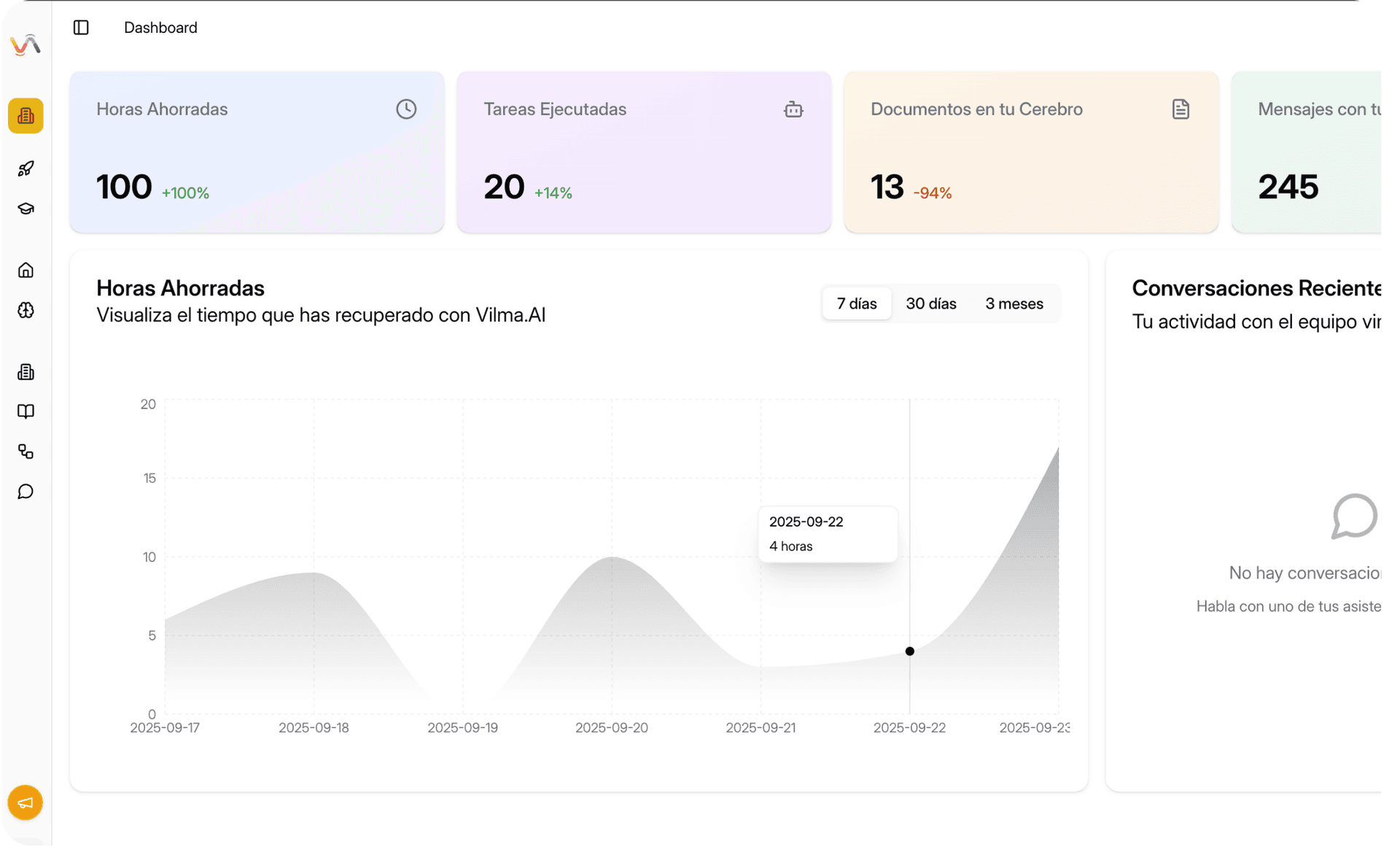Click the Vilma.AI logo in the sidebar
1400x849 pixels.
click(26, 45)
